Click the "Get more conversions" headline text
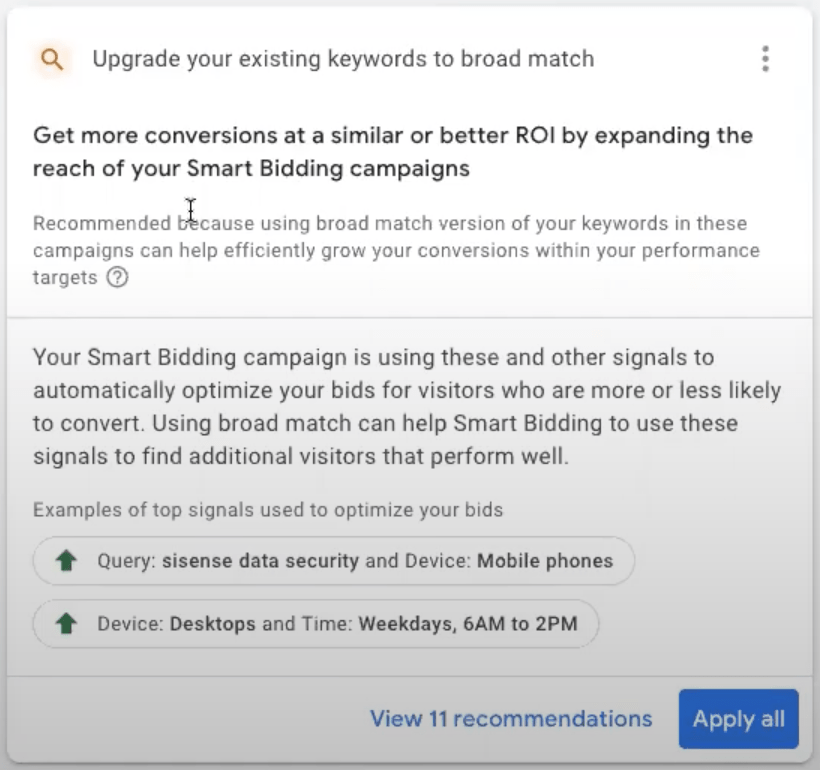The height and width of the screenshot is (770, 820). click(x=392, y=136)
